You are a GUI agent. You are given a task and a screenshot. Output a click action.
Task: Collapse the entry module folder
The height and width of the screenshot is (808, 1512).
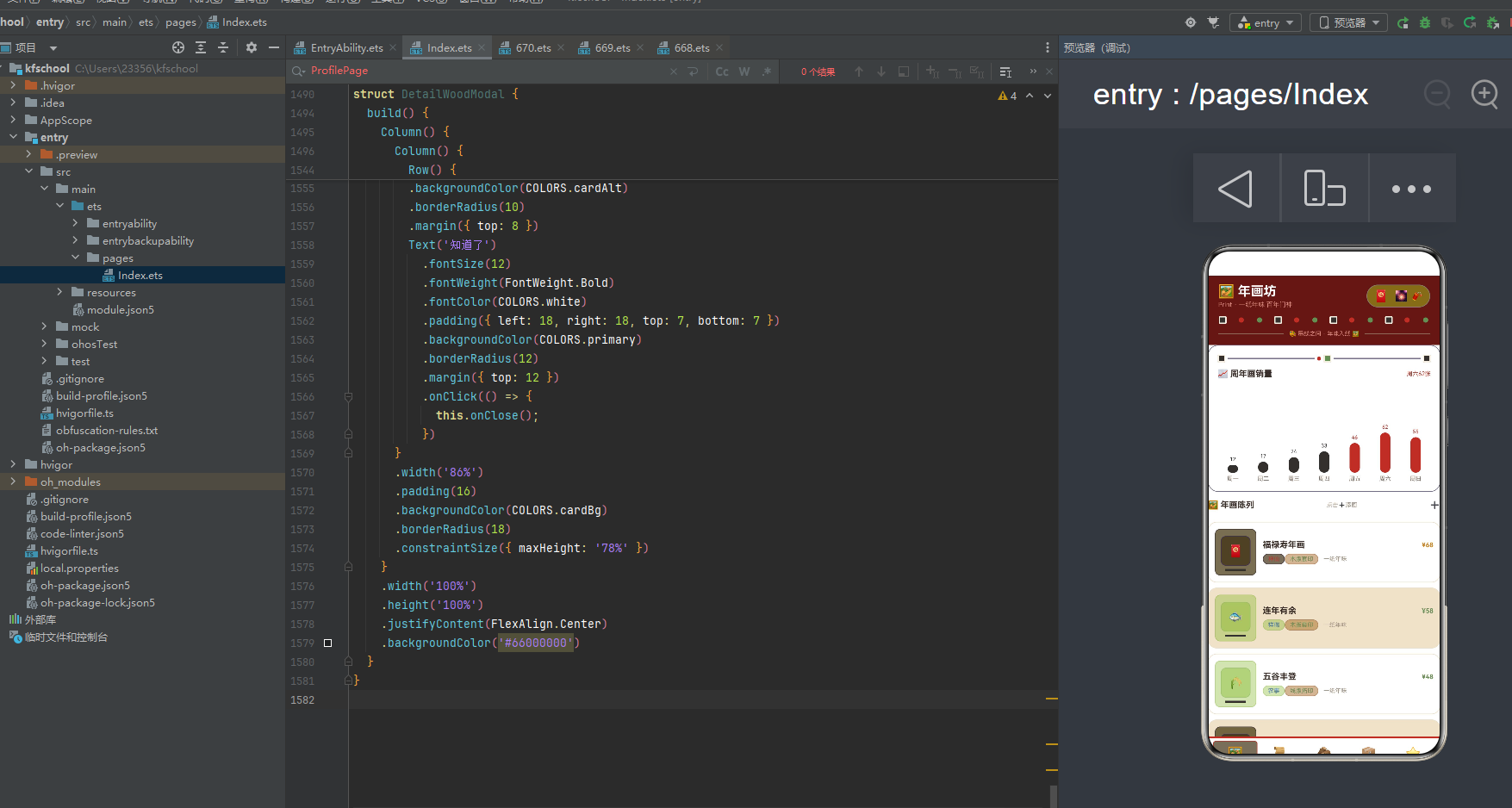pyautogui.click(x=13, y=137)
